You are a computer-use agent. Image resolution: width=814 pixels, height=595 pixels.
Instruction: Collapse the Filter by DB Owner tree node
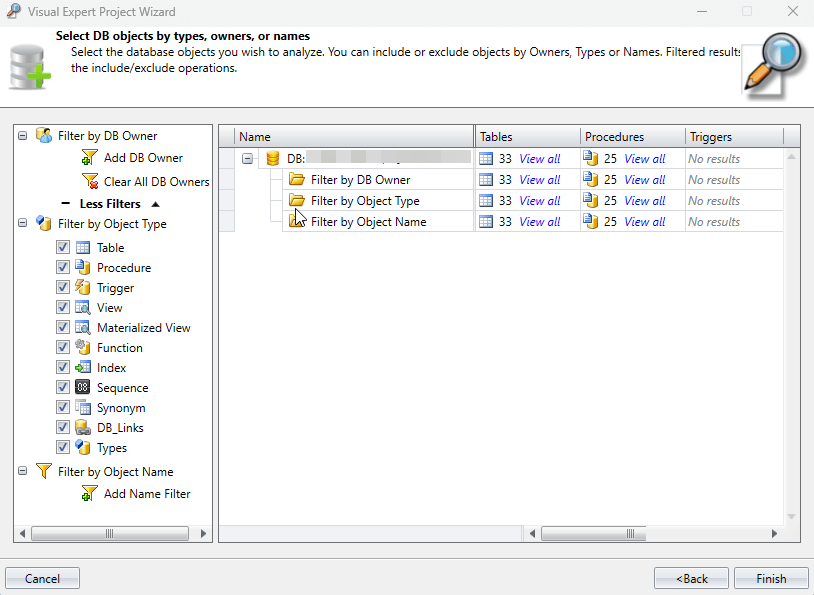coord(22,136)
